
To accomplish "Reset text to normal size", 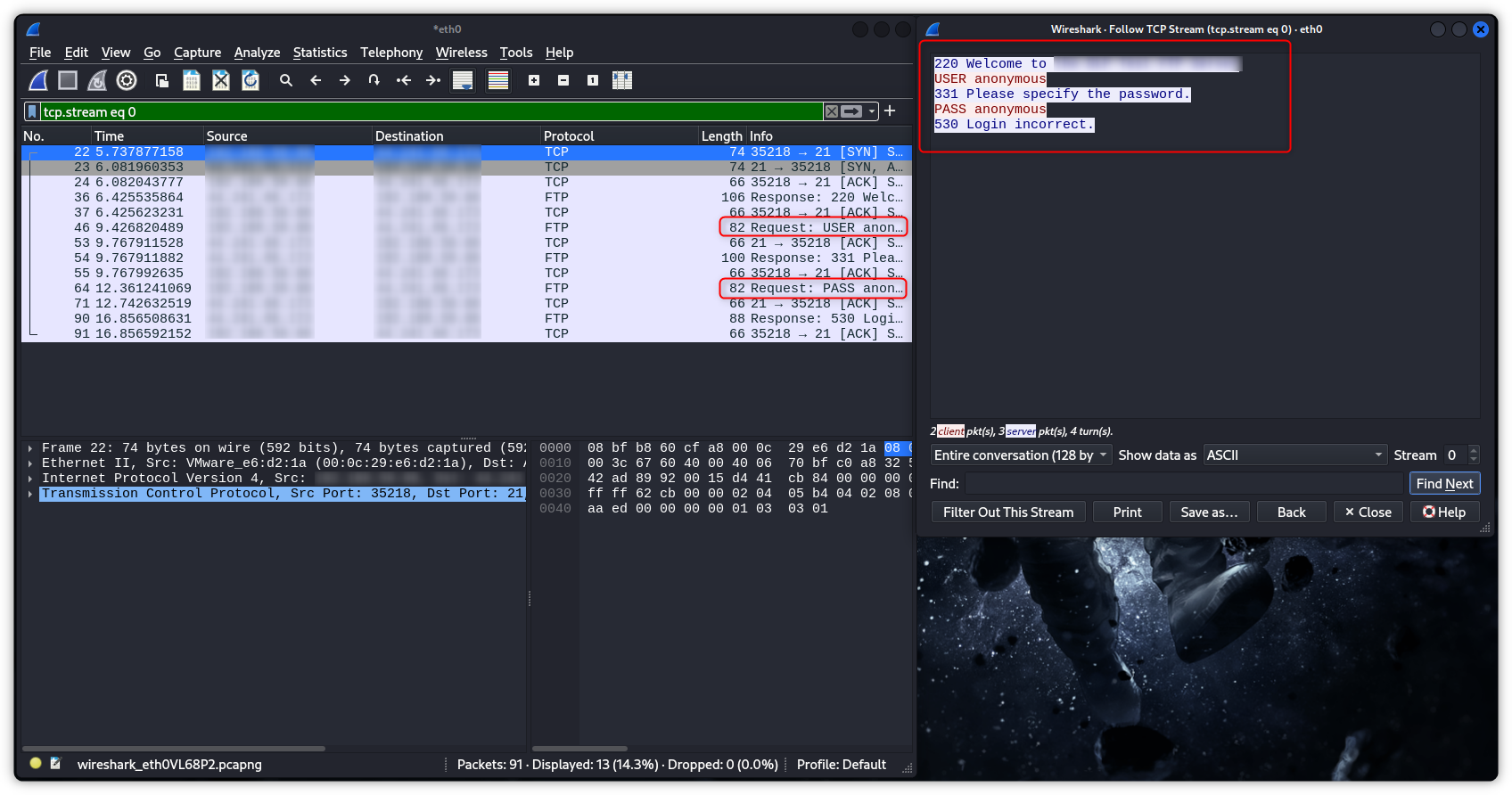I will pyautogui.click(x=593, y=80).
